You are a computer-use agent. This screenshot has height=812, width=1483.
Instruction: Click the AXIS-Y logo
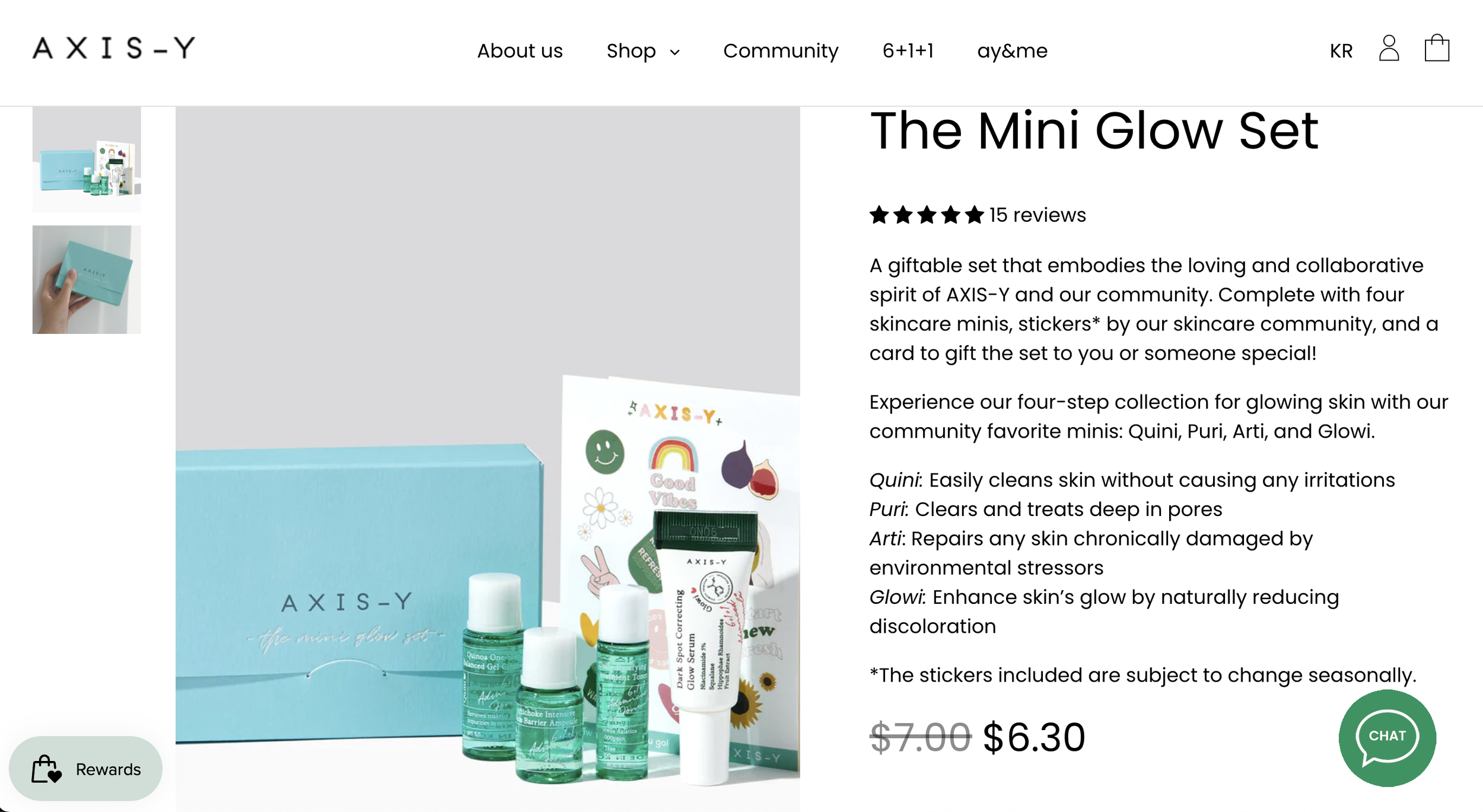(x=114, y=48)
